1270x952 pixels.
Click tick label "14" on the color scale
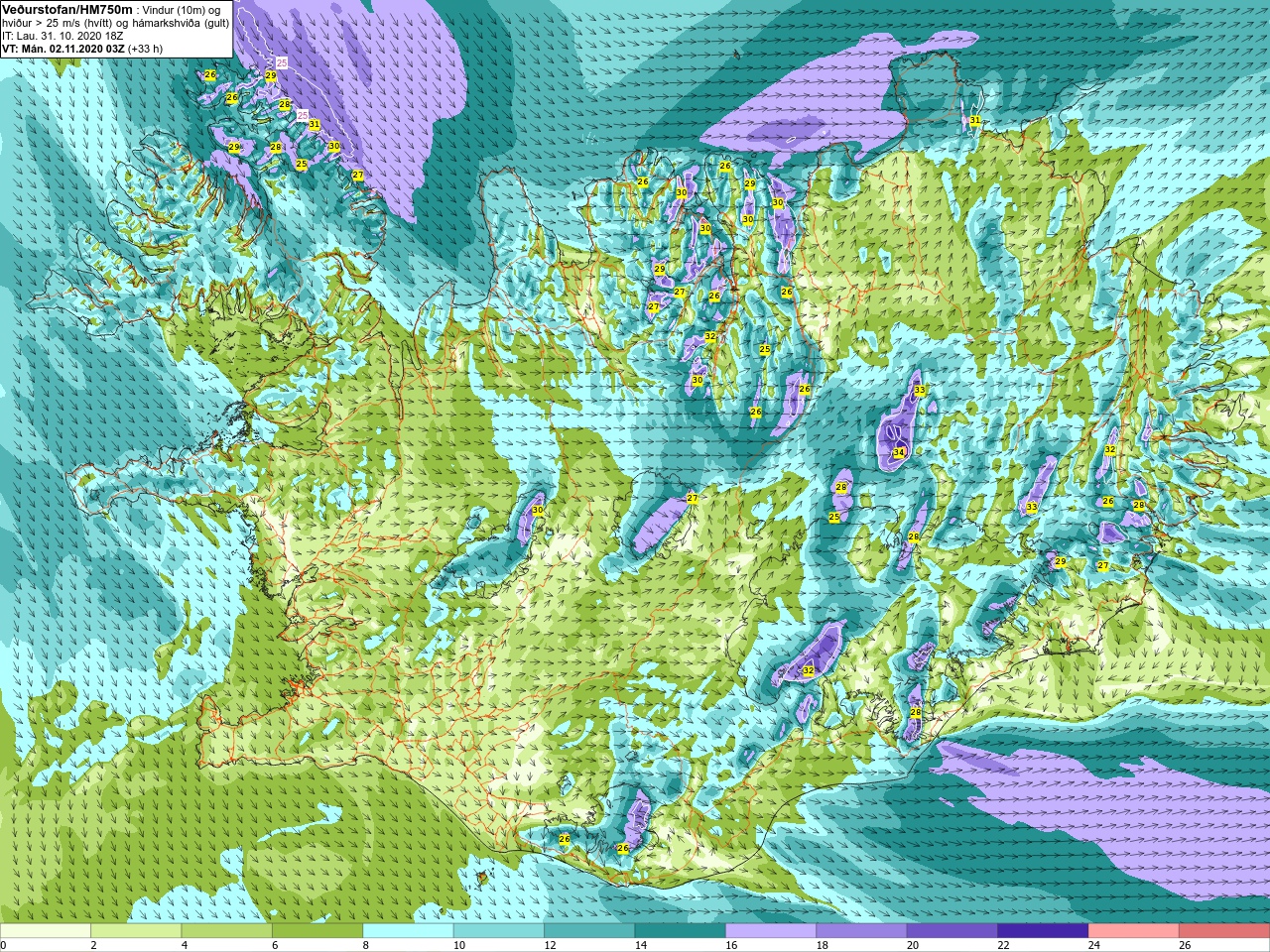[x=641, y=945]
